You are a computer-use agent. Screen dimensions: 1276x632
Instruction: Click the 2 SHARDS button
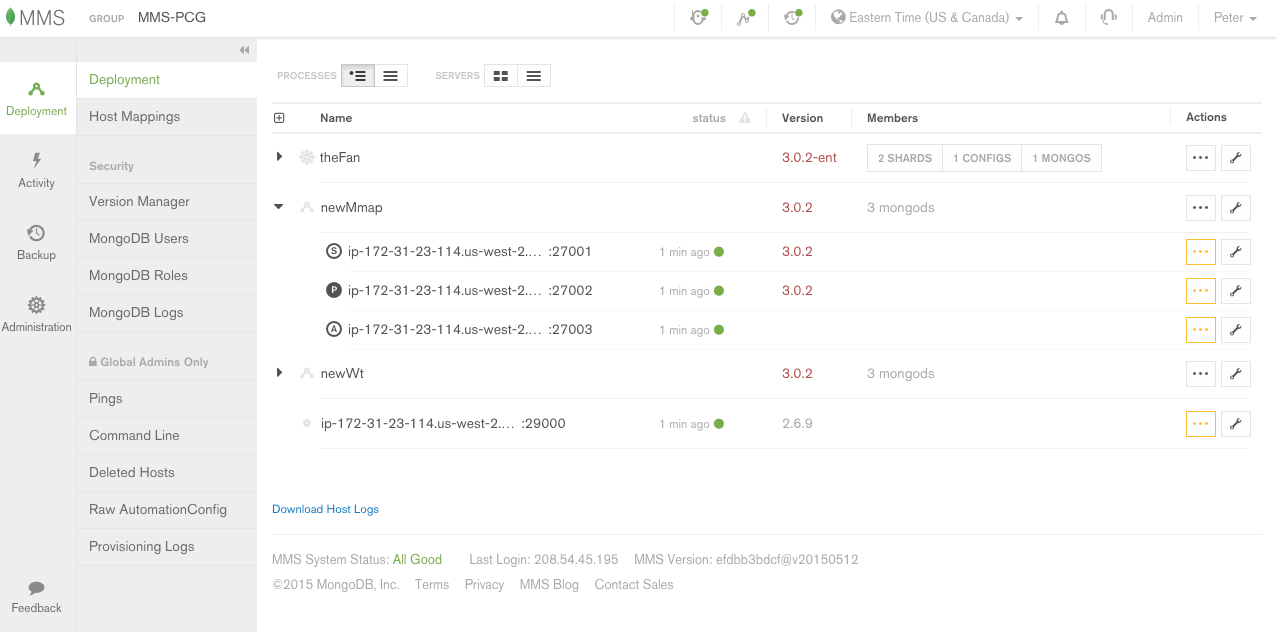pos(904,158)
